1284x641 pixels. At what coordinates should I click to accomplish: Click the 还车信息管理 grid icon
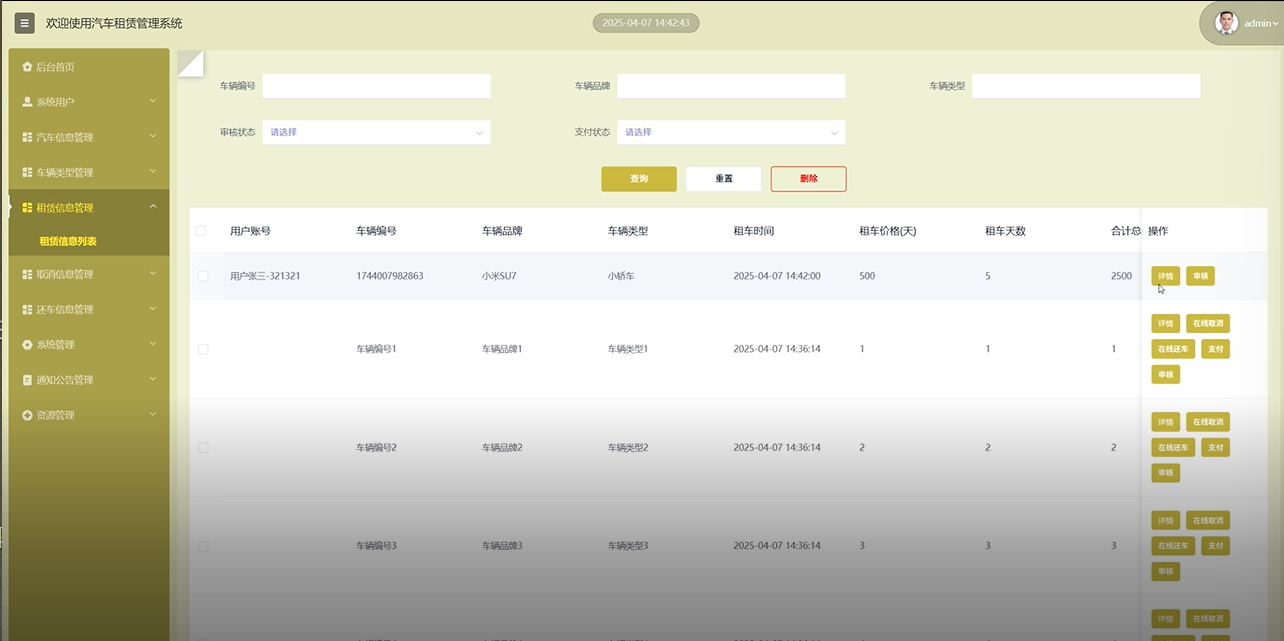pyautogui.click(x=27, y=309)
